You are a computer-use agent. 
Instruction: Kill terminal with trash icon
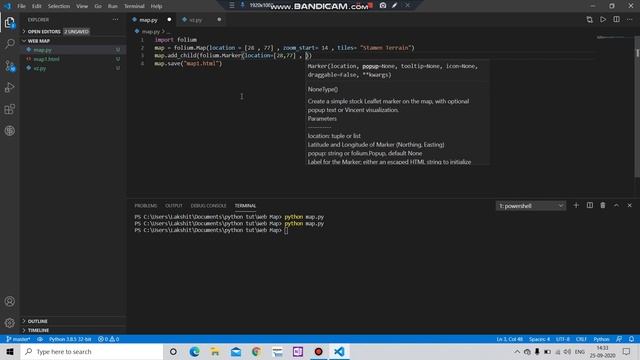[603, 205]
